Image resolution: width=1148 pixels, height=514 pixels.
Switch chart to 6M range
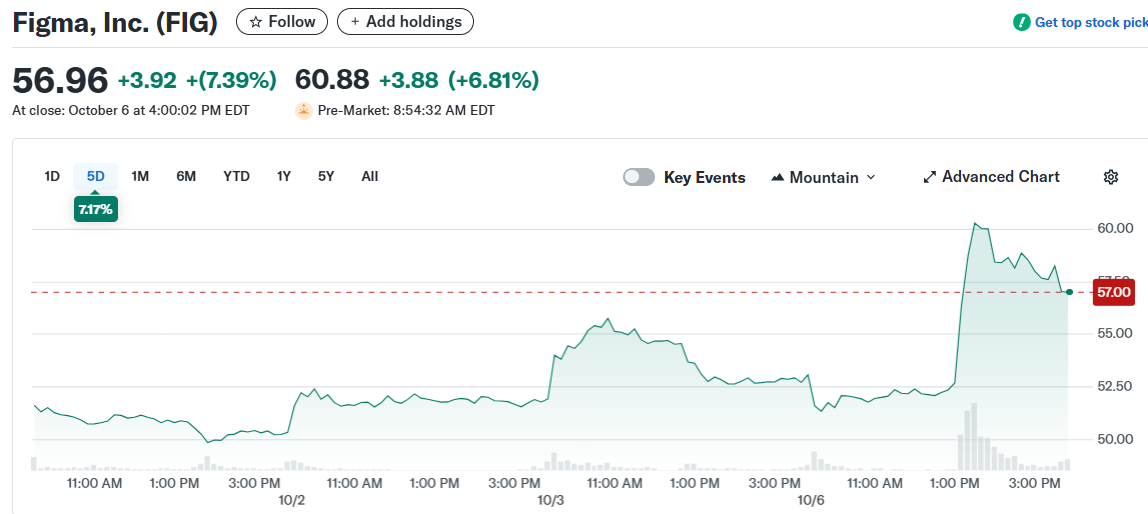[x=186, y=176]
